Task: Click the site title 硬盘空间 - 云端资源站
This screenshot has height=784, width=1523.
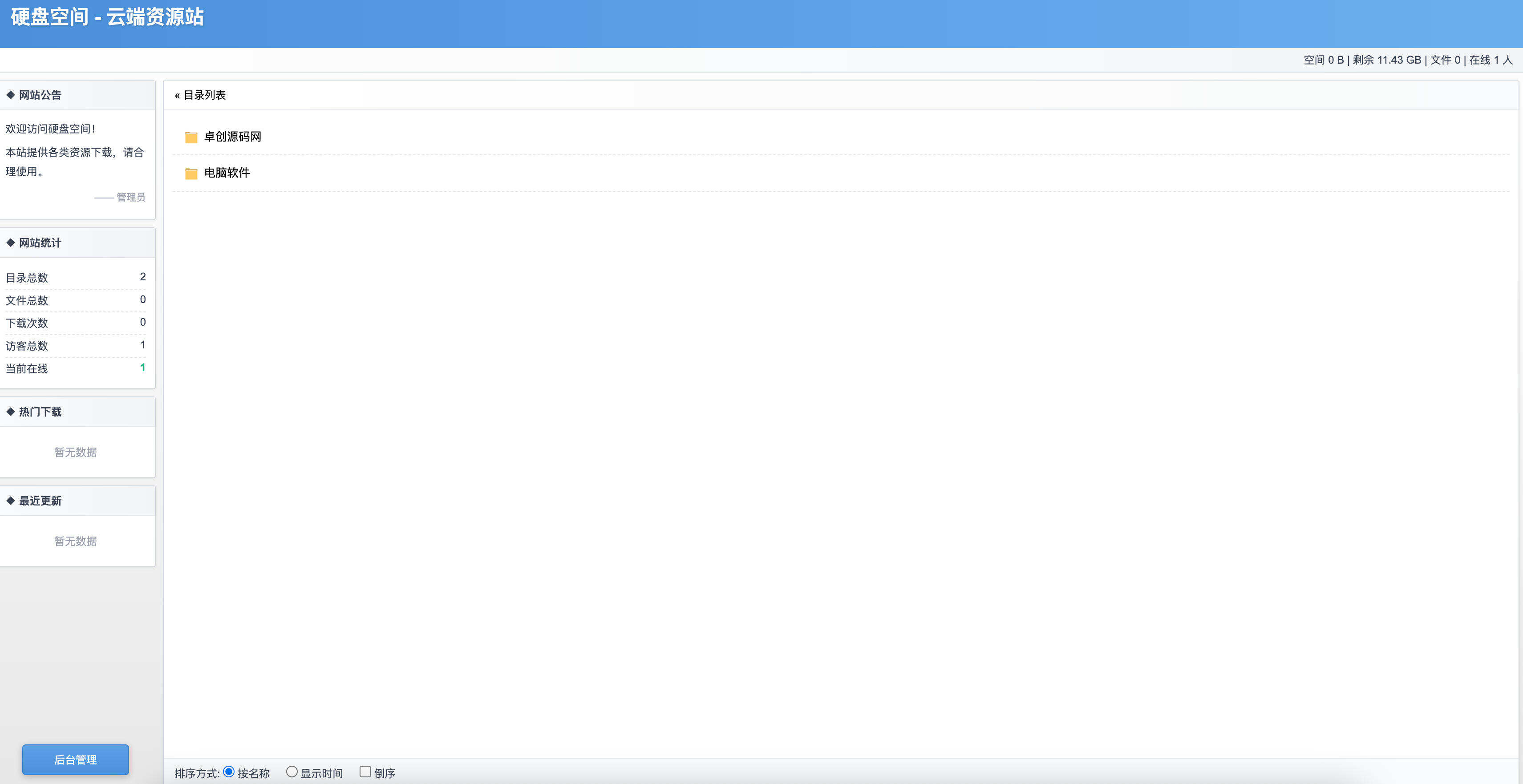Action: tap(108, 16)
